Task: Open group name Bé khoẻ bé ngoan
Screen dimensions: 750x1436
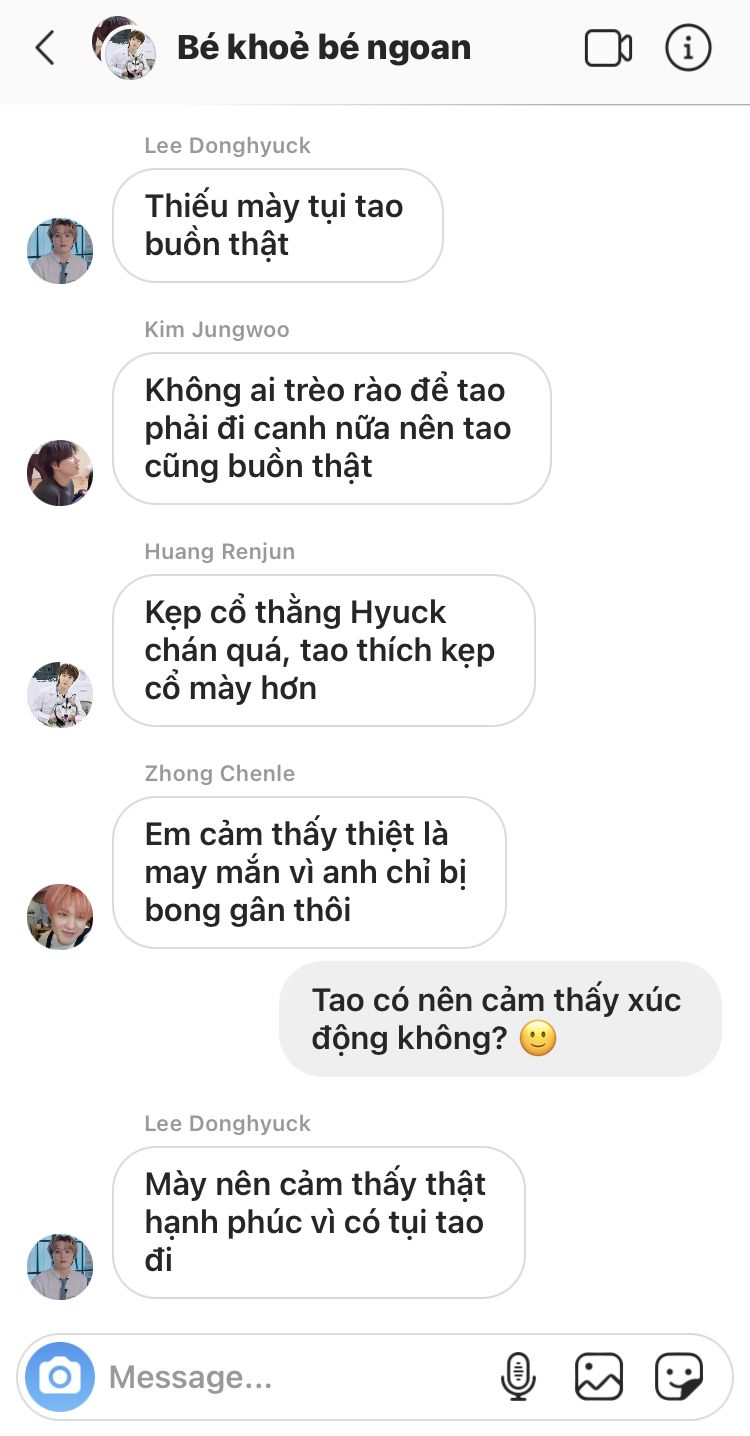Action: [x=324, y=48]
